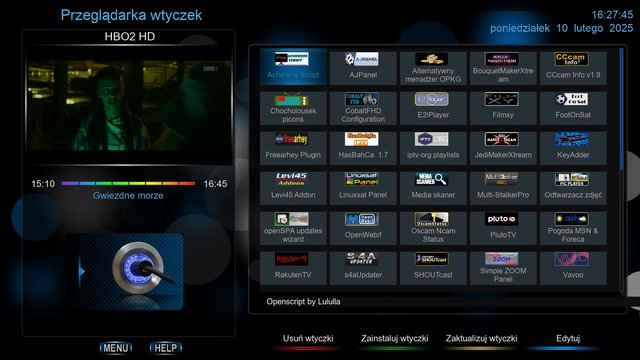Open Pogoda MSN & Foreca weather plugin
This screenshot has height=360, width=640.
pyautogui.click(x=573, y=227)
